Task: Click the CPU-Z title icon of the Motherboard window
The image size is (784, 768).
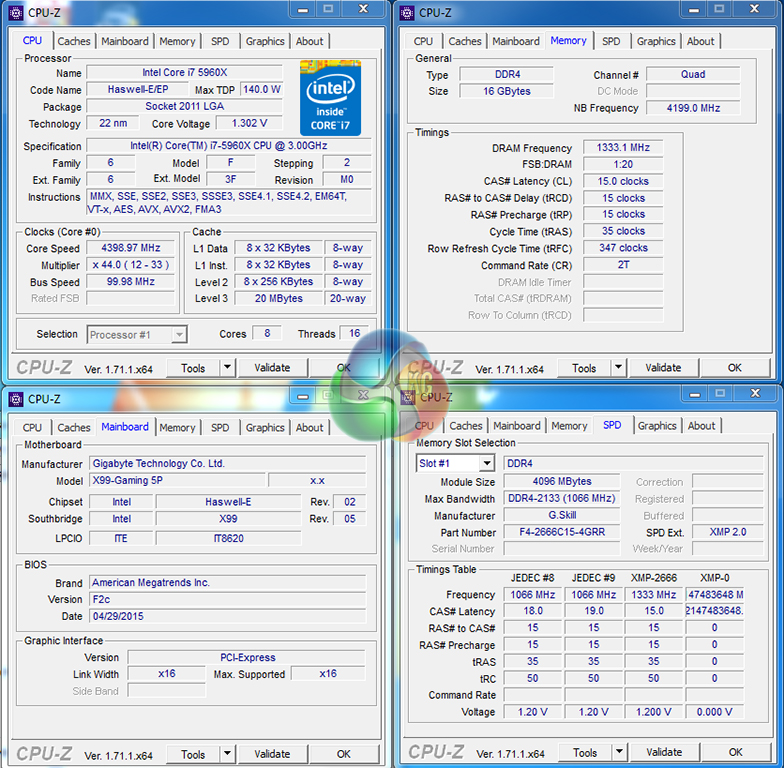Action: (x=15, y=399)
